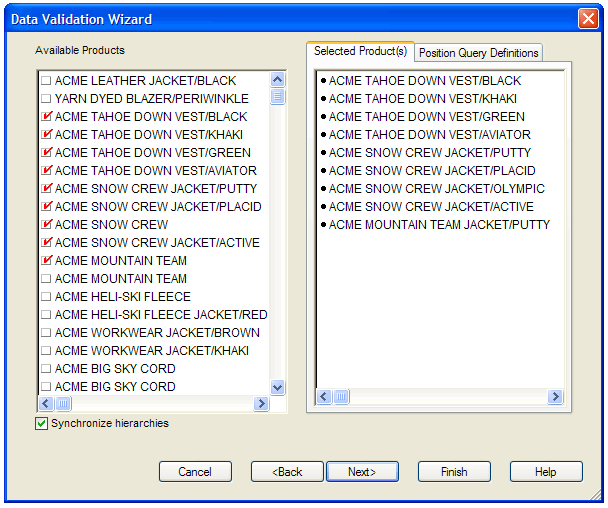Click horizontal scrollbar thumb in Available Products
The image size is (608, 508).
pyautogui.click(x=63, y=404)
